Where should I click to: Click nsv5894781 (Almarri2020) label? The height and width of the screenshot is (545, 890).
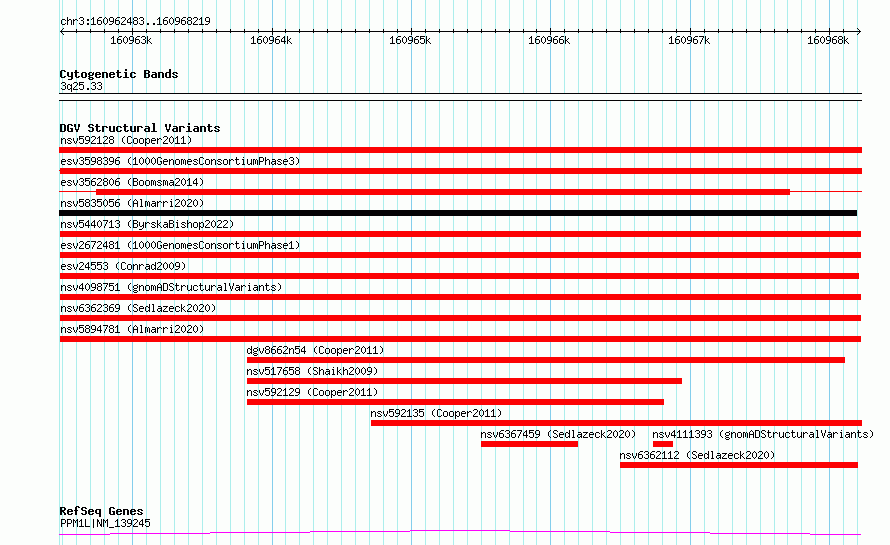(x=132, y=329)
